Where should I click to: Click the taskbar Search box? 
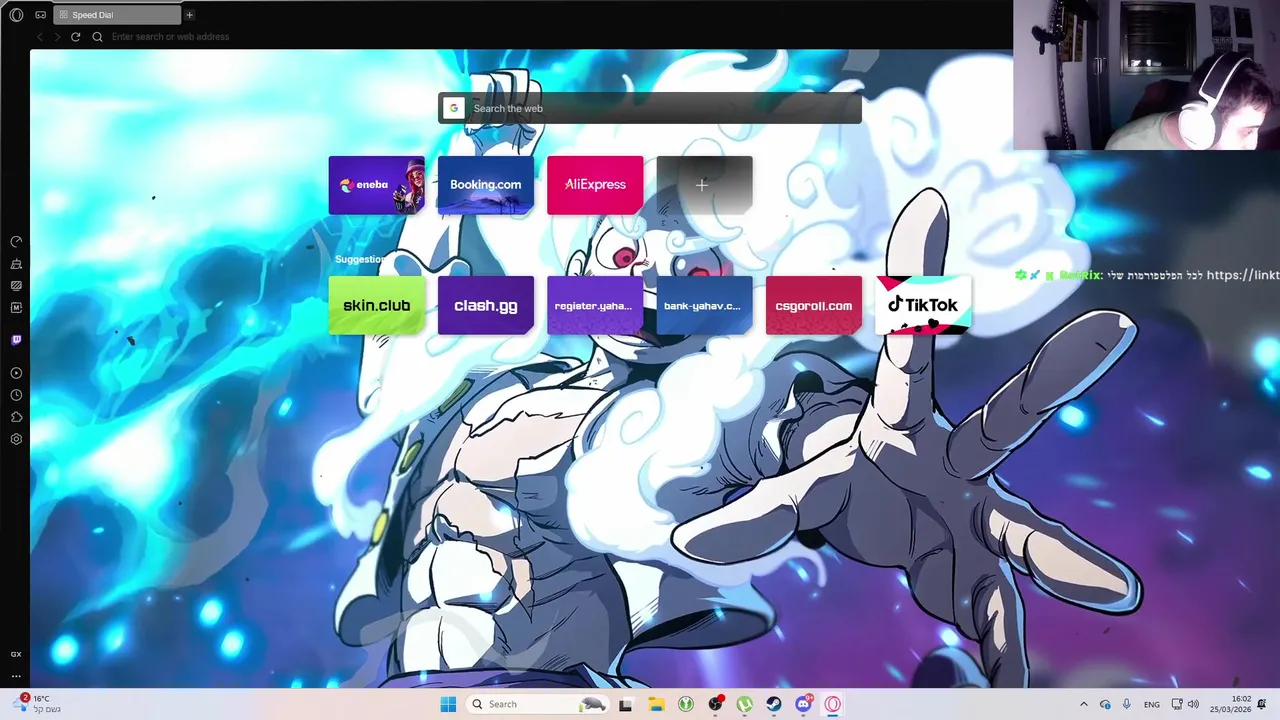(538, 704)
